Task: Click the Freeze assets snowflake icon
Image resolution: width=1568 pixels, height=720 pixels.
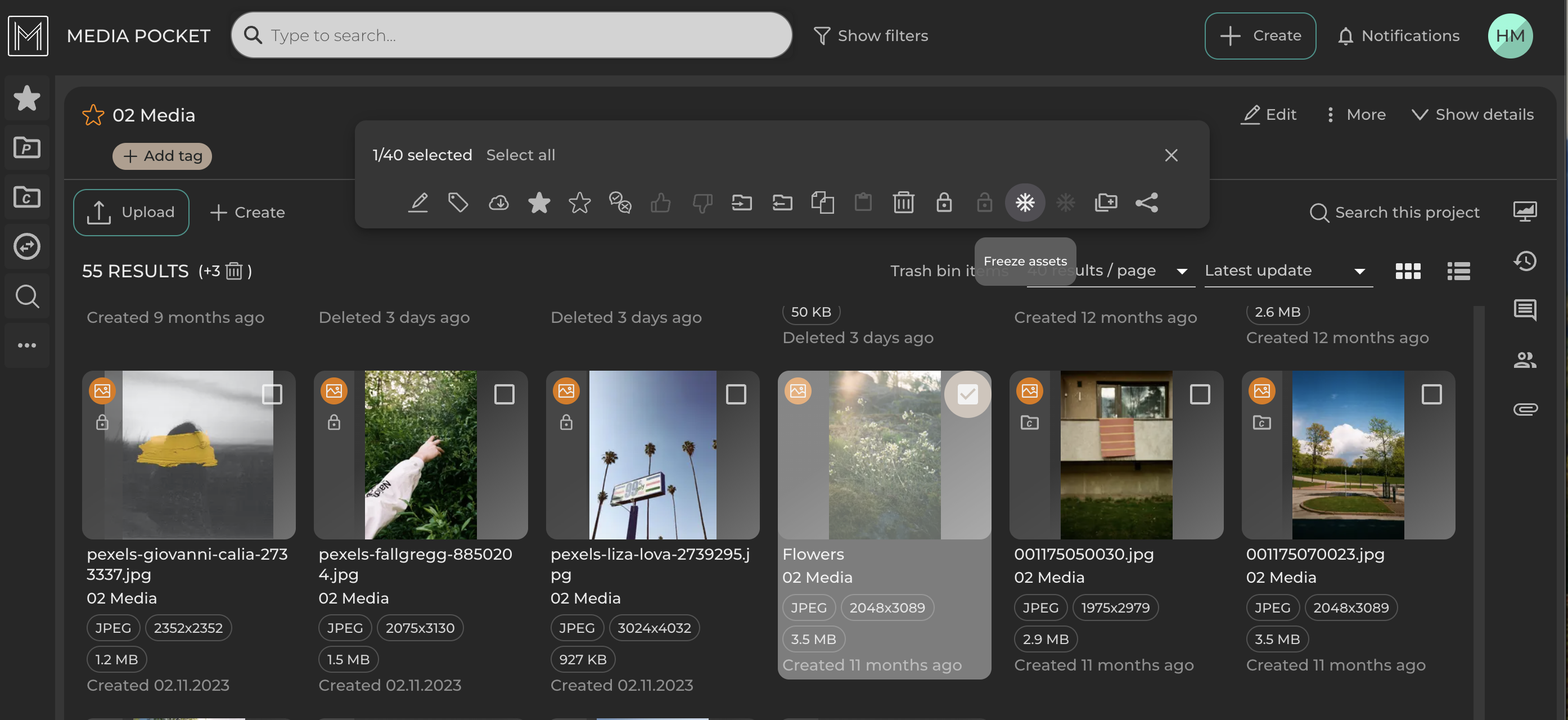Action: [1025, 202]
